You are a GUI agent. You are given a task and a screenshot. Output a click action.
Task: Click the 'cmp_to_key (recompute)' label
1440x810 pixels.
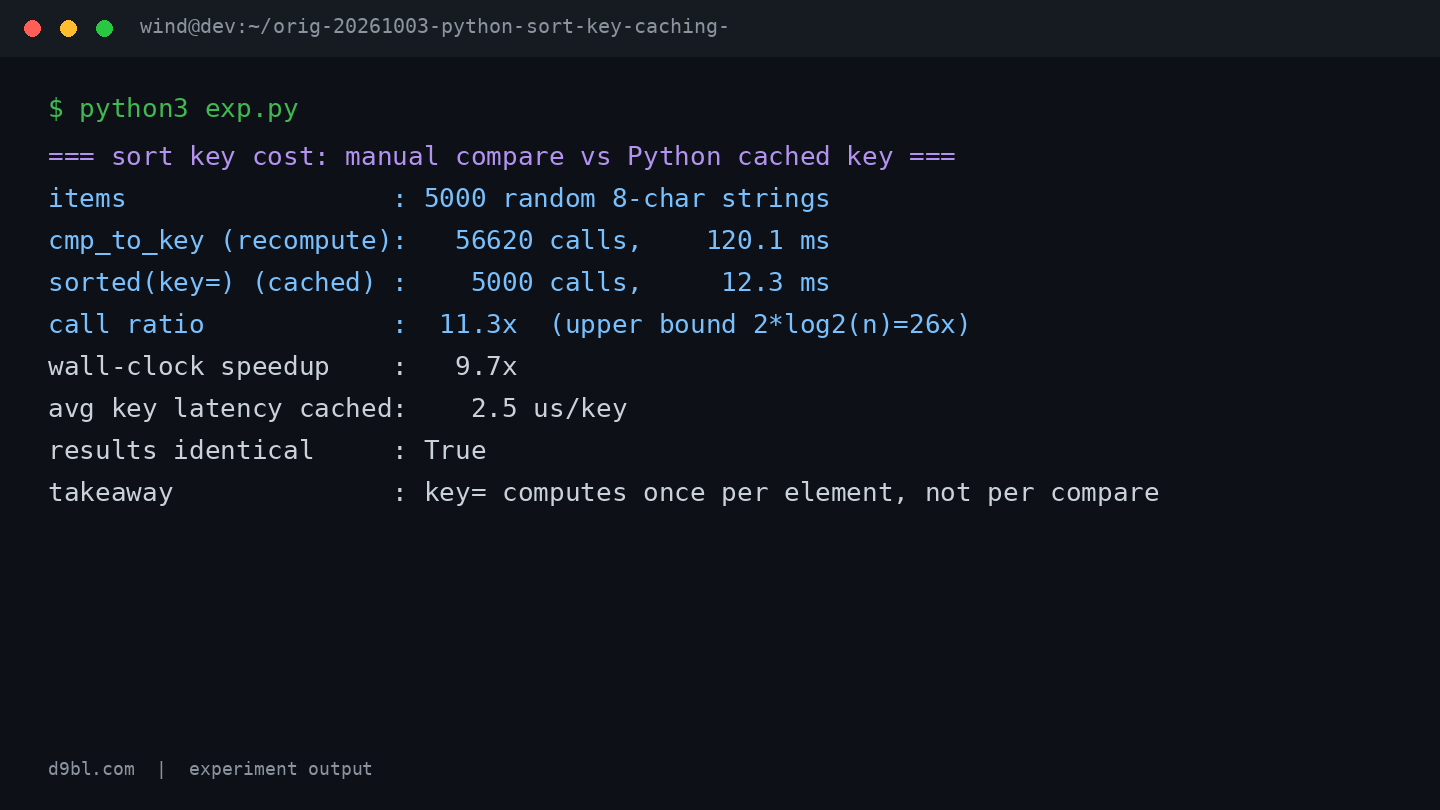[x=220, y=241]
